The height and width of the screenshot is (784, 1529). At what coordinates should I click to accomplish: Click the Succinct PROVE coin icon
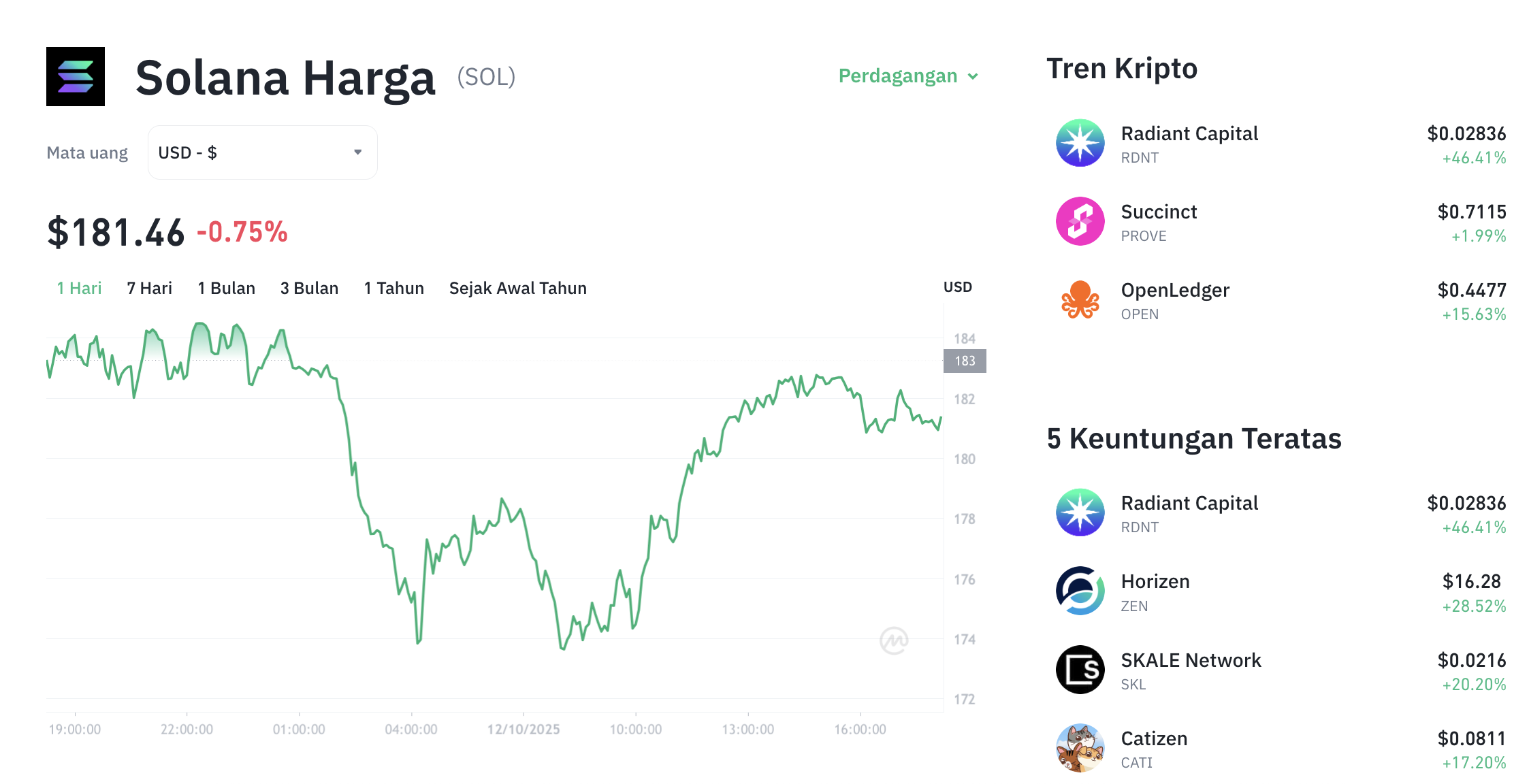[1080, 221]
